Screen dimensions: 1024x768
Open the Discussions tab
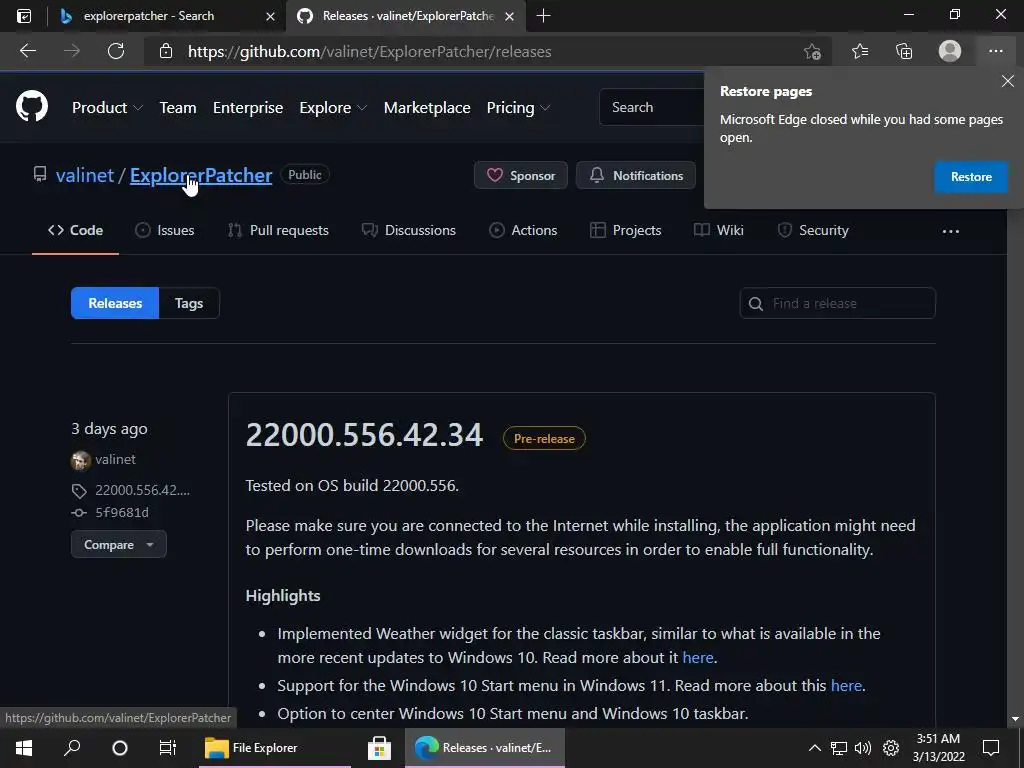(x=409, y=230)
